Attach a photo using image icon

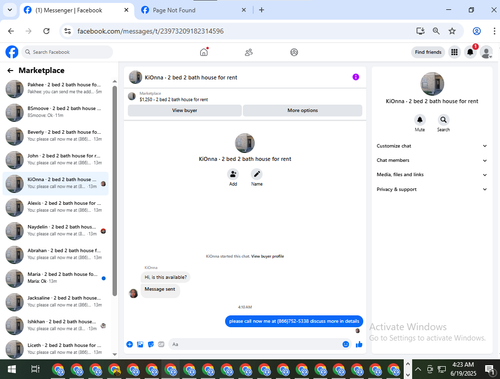click(x=140, y=344)
